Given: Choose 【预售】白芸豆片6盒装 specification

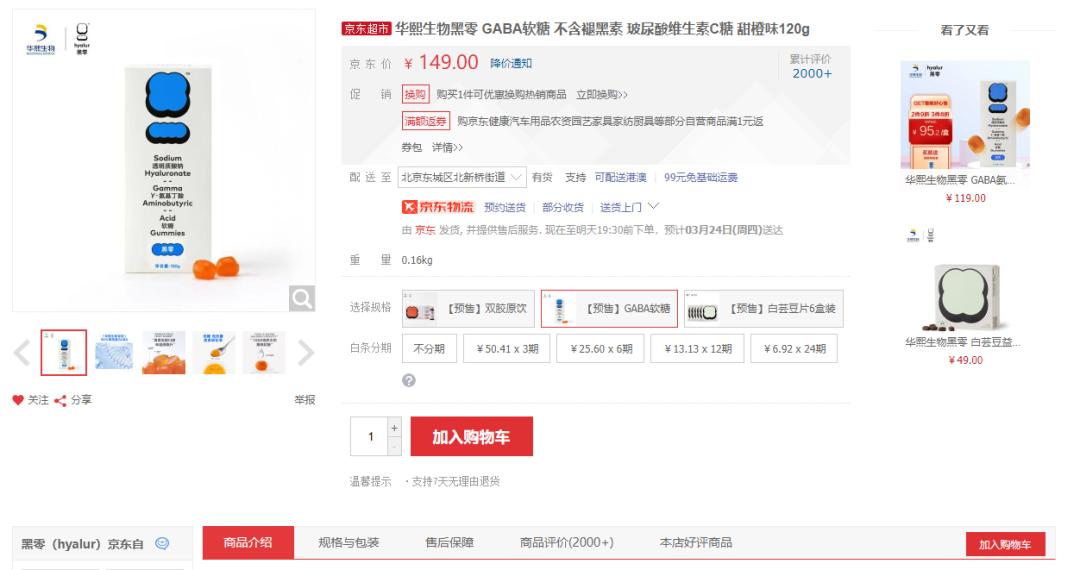Looking at the screenshot, I should 764,308.
